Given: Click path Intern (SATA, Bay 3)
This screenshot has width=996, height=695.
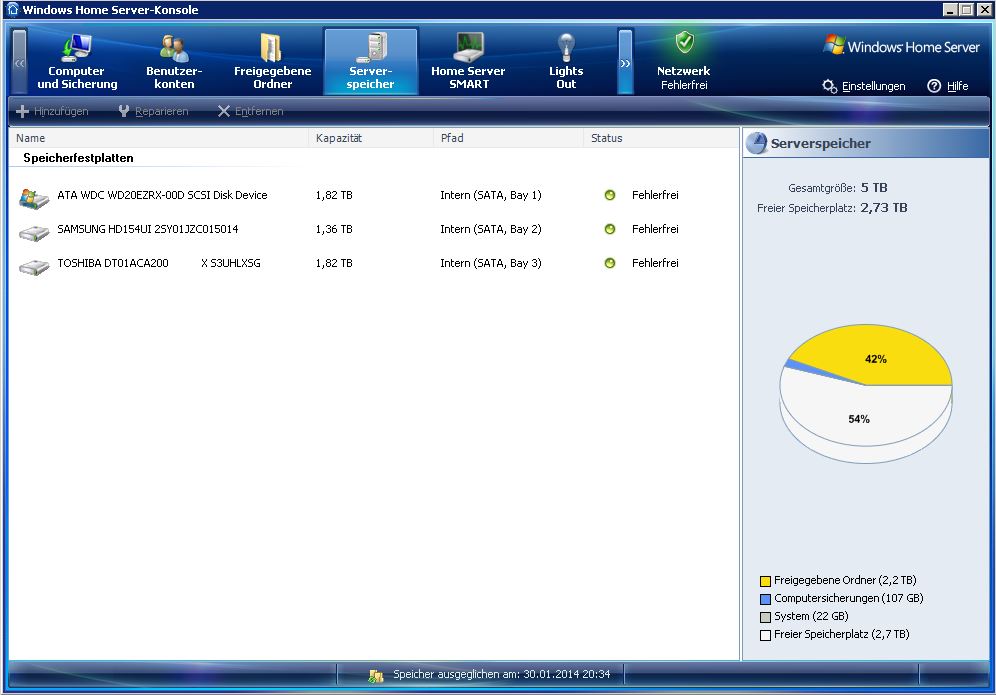Looking at the screenshot, I should pos(491,263).
